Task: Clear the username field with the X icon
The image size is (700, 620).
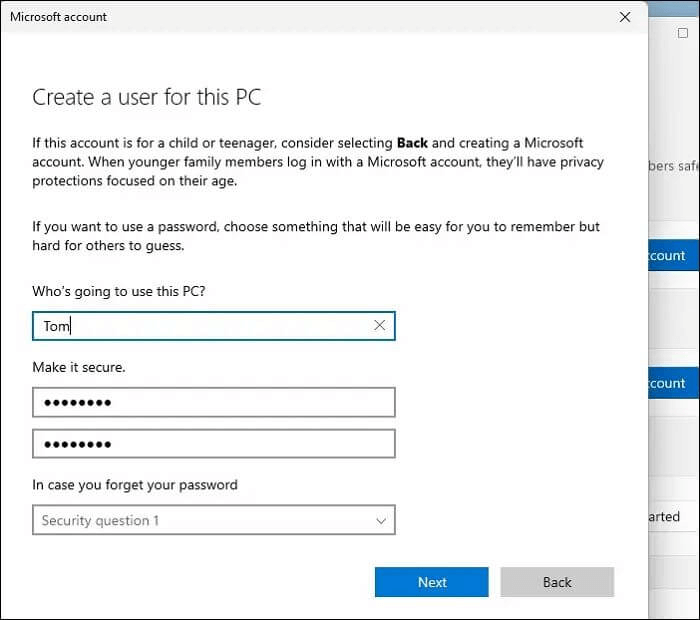Action: (x=380, y=326)
